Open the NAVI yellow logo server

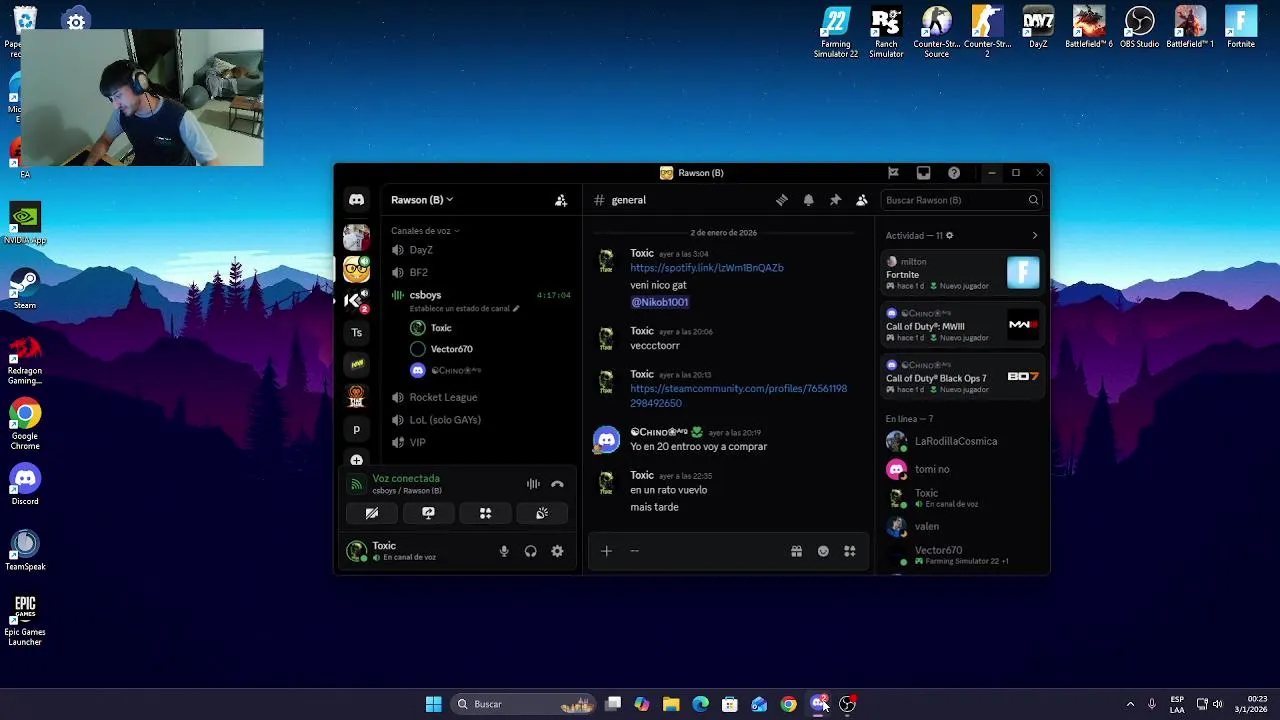(x=357, y=364)
